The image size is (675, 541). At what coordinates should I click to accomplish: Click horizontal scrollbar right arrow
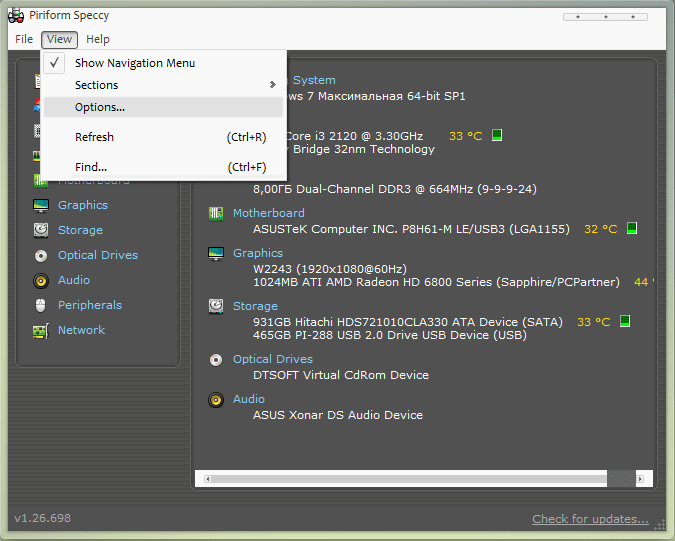click(x=640, y=479)
